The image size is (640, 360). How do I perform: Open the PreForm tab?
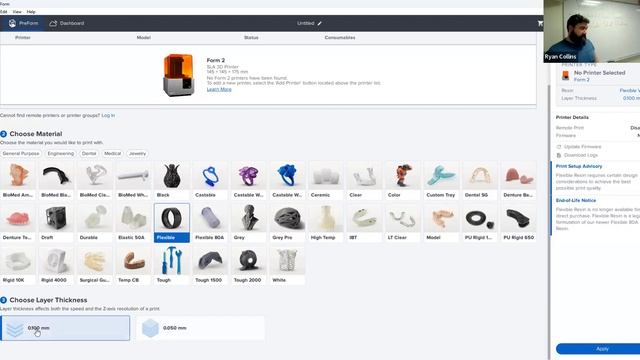pyautogui.click(x=23, y=23)
